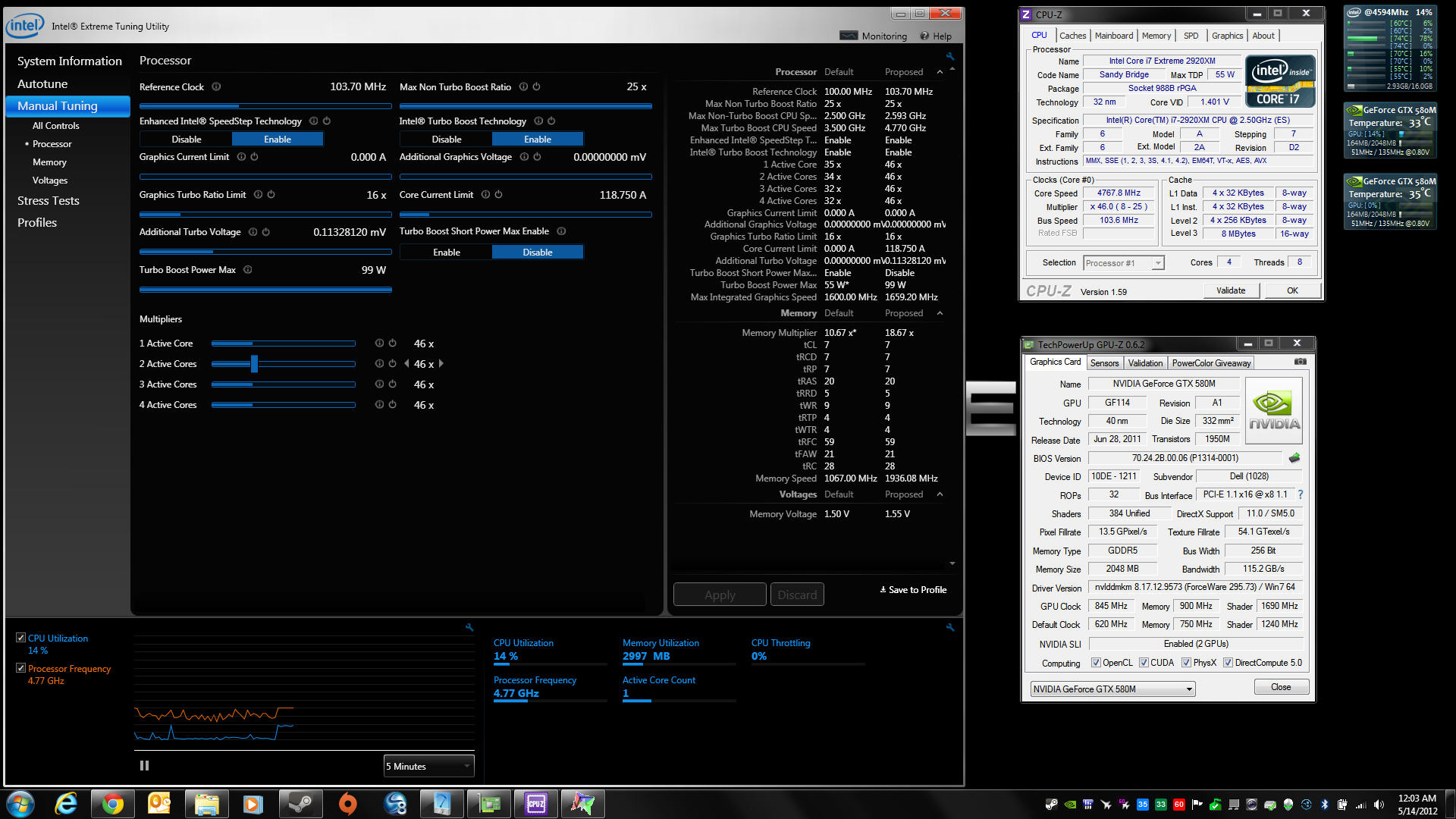Open graph settings wrench in monitoring chart
Image resolution: width=1456 pixels, height=819 pixels.
point(469,628)
